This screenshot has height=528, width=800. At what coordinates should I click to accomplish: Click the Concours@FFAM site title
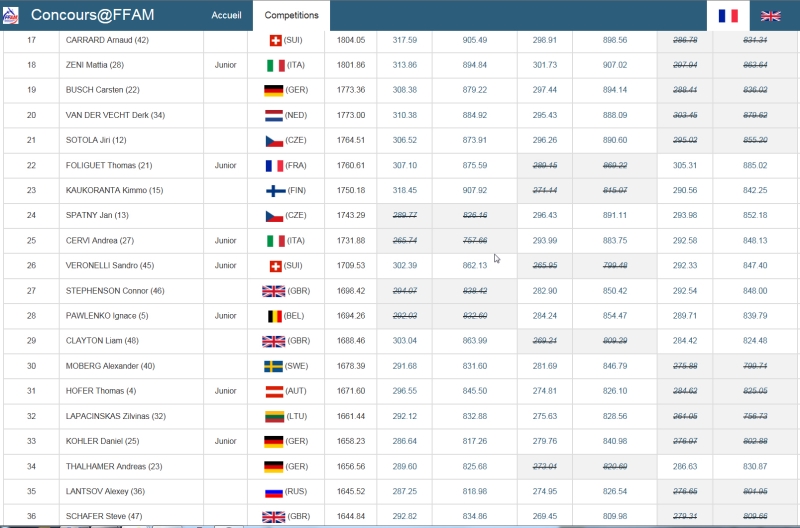pos(92,15)
